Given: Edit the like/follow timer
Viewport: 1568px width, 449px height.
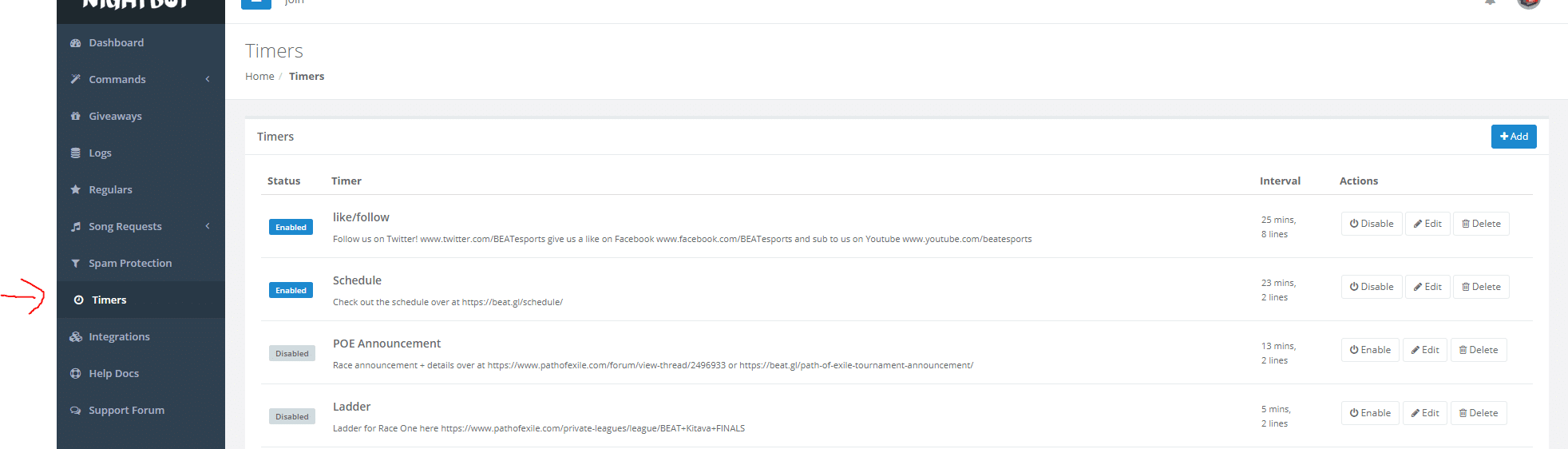Looking at the screenshot, I should click(1427, 224).
